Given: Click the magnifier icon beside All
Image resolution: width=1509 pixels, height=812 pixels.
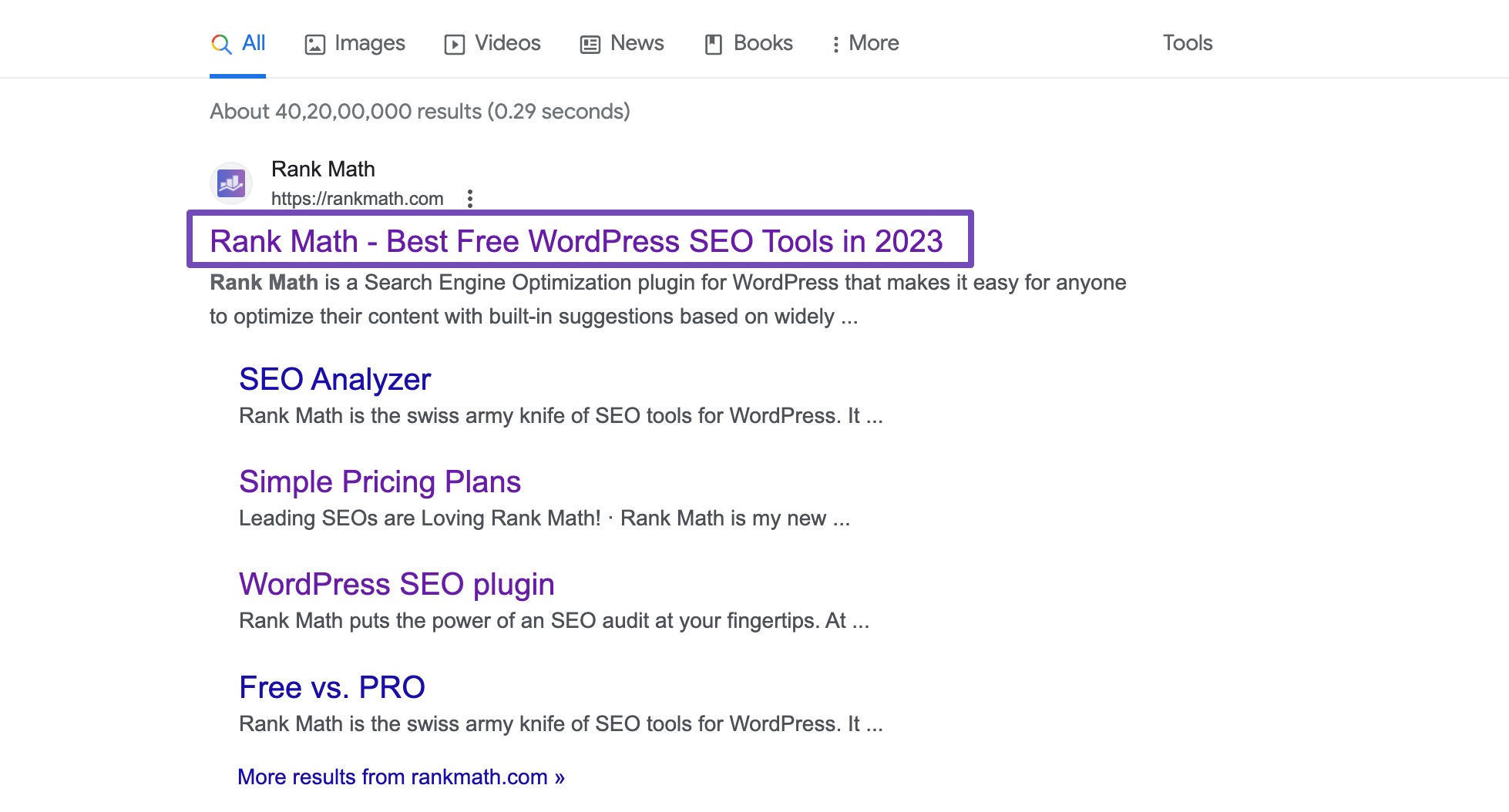Looking at the screenshot, I should (221, 44).
